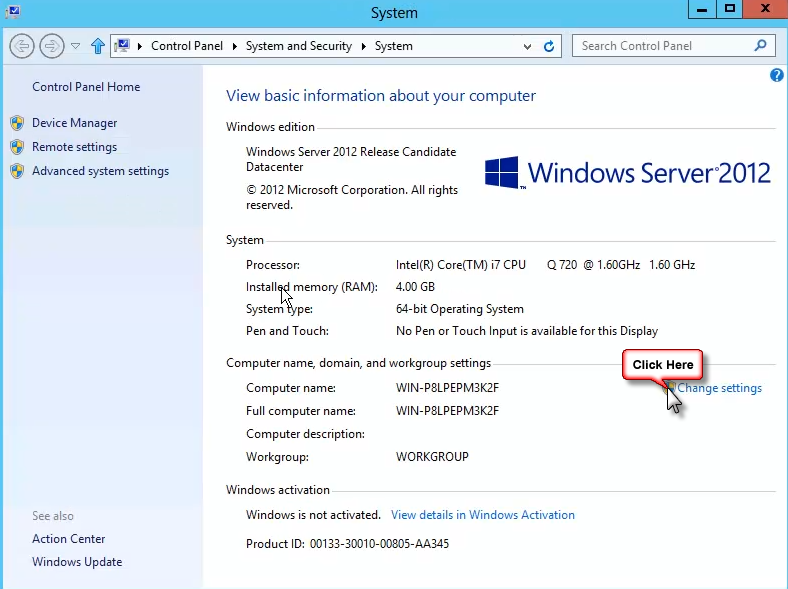Image resolution: width=788 pixels, height=589 pixels.
Task: Click the computer icon in address bar
Action: (122, 46)
